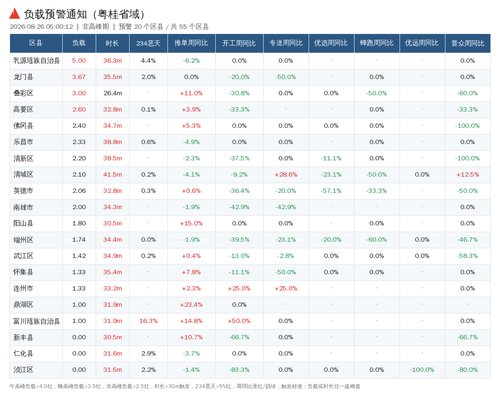500x402 pixels.
Task: Click the title 负载预警通知（粤桂省域）
Action: [84, 14]
